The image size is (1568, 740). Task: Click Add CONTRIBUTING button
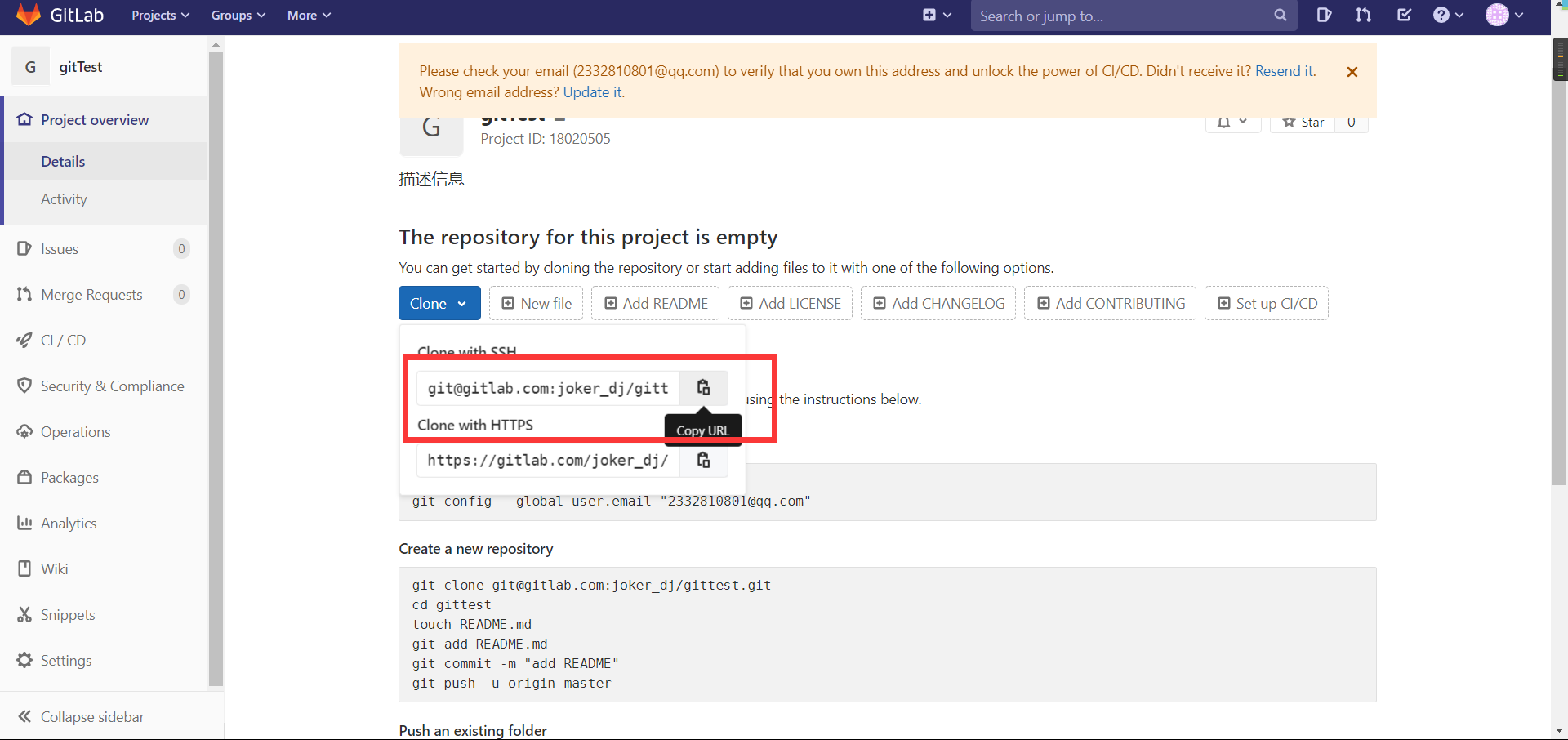tap(1111, 303)
